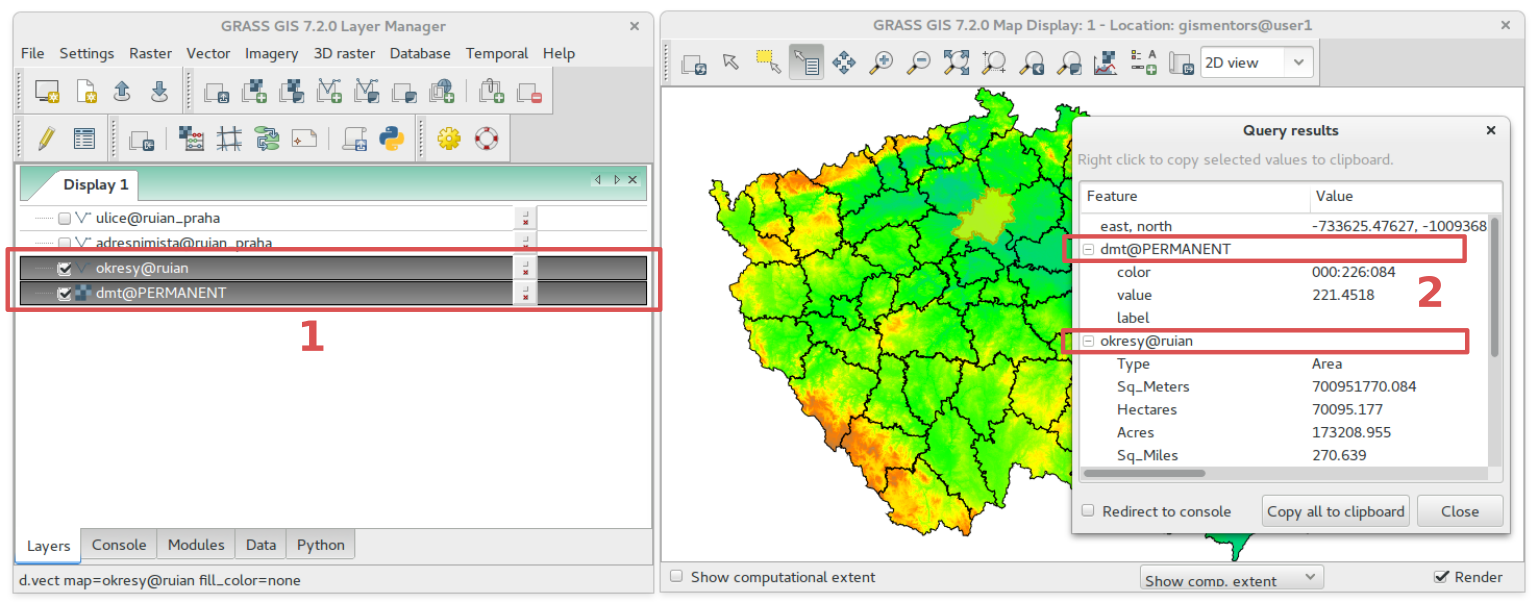Screen dimensions: 1538x603
Task: Enable Show computational extent checkbox
Action: (x=677, y=577)
